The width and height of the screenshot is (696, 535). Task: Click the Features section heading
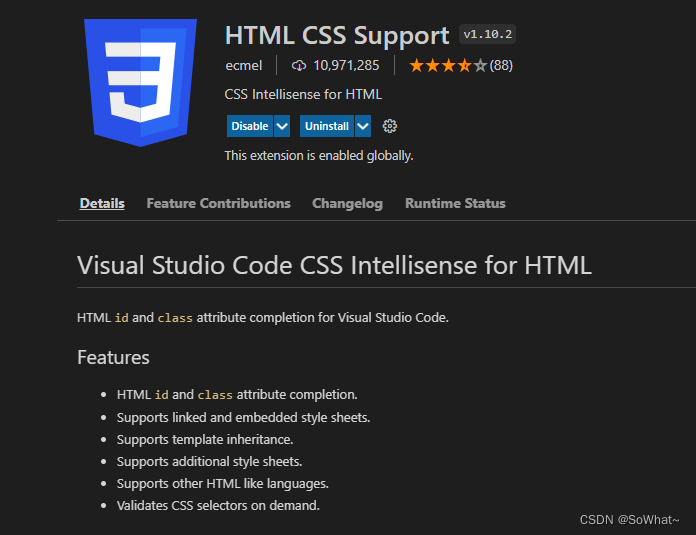click(113, 357)
